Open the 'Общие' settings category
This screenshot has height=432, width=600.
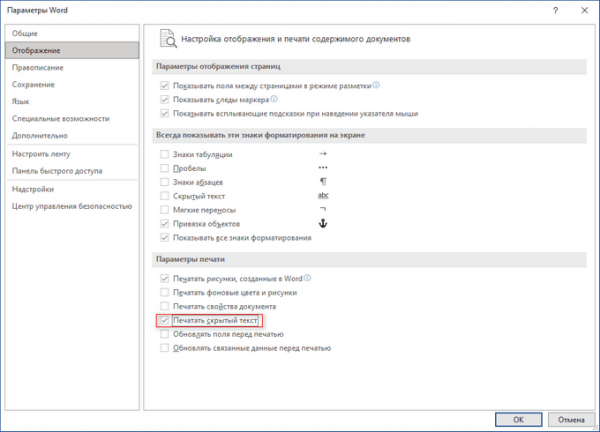tap(72, 33)
